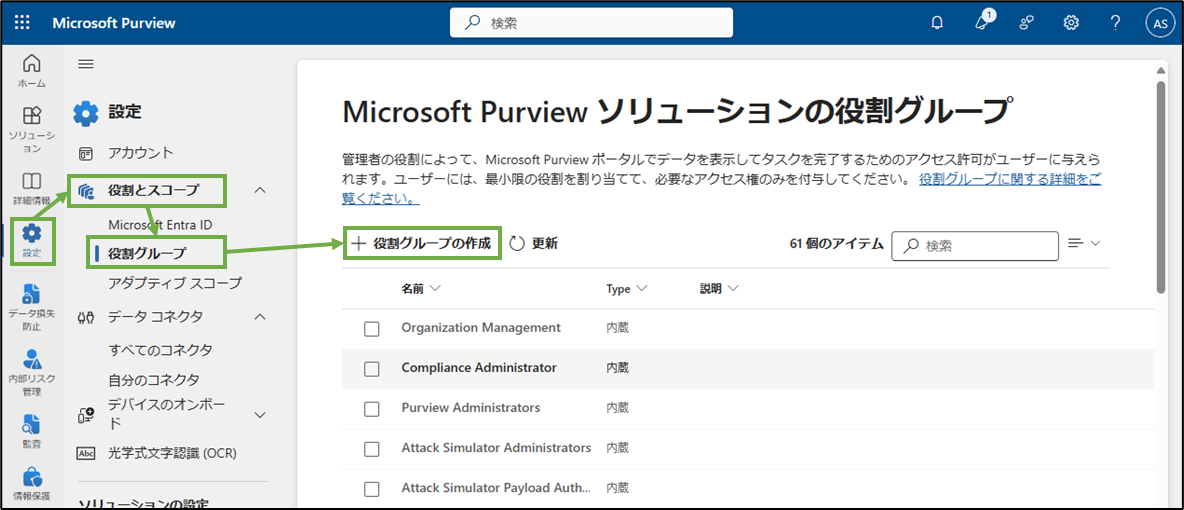This screenshot has width=1184, height=510.
Task: Open Microsoft Entra ID submenu item
Action: point(160,224)
